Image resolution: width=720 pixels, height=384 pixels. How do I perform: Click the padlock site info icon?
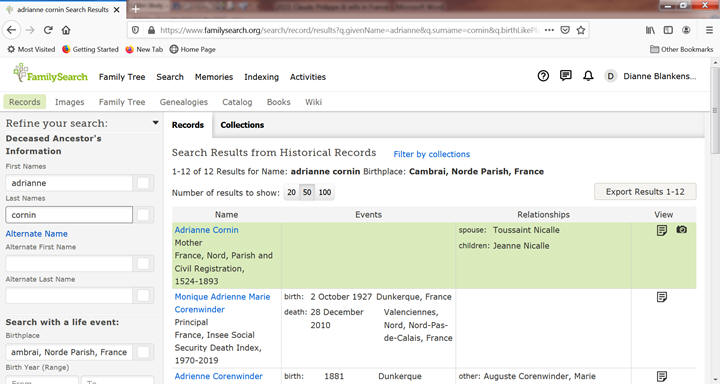pos(152,30)
